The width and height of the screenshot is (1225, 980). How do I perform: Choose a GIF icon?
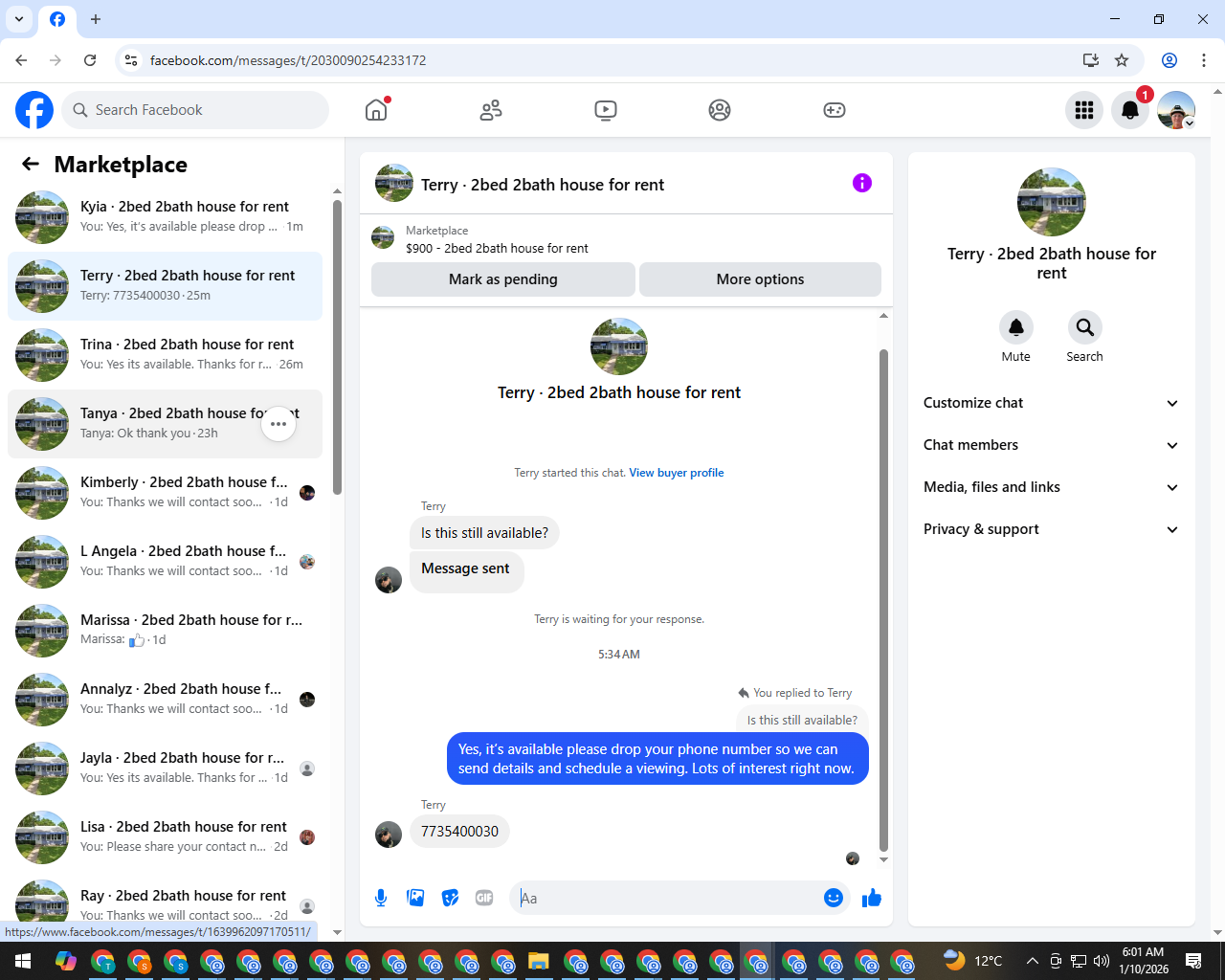tap(484, 898)
